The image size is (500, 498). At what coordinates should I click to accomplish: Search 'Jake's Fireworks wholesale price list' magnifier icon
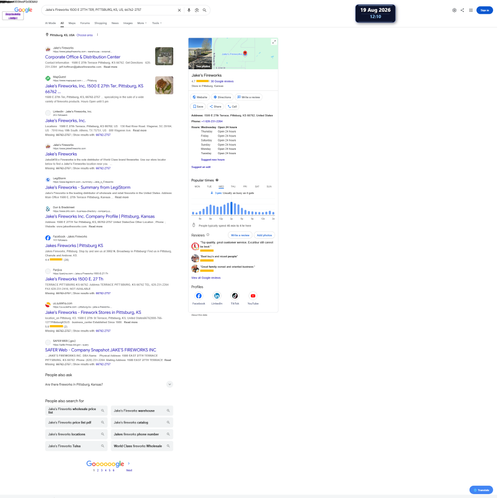pyautogui.click(x=102, y=411)
